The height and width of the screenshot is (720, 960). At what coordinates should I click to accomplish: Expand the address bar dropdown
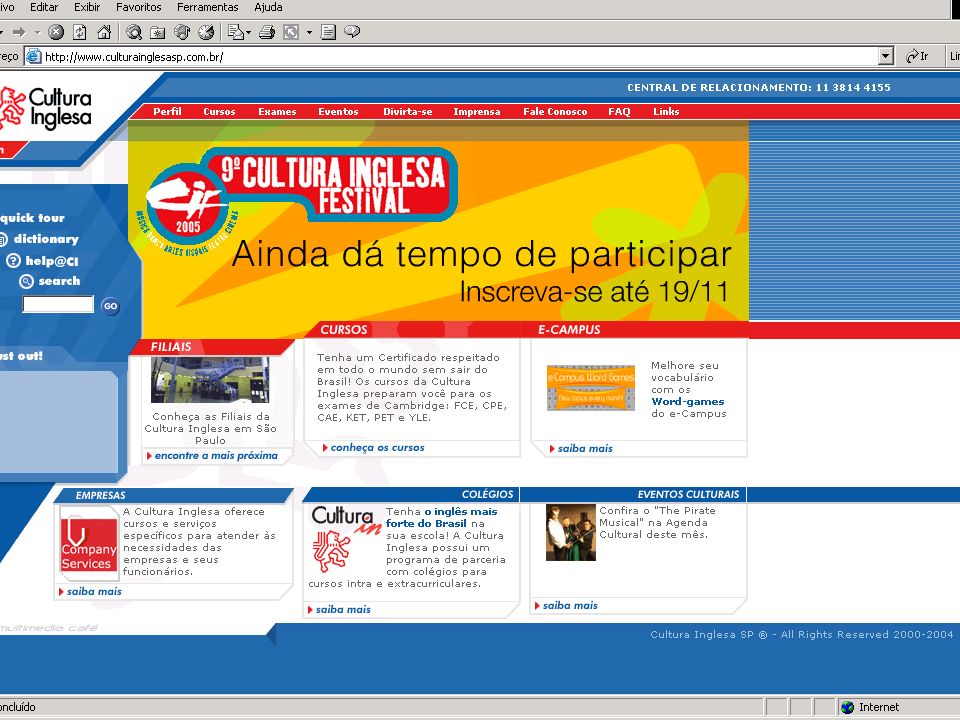tap(885, 56)
